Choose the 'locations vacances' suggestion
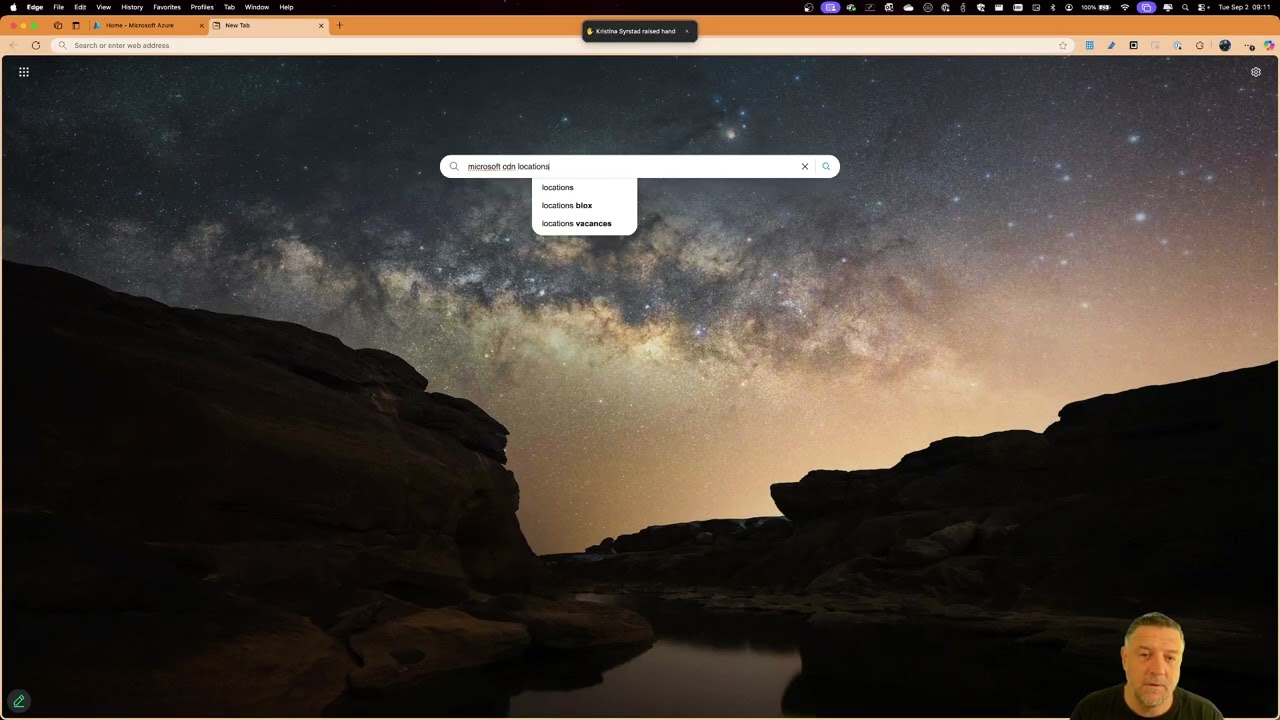 coord(584,224)
